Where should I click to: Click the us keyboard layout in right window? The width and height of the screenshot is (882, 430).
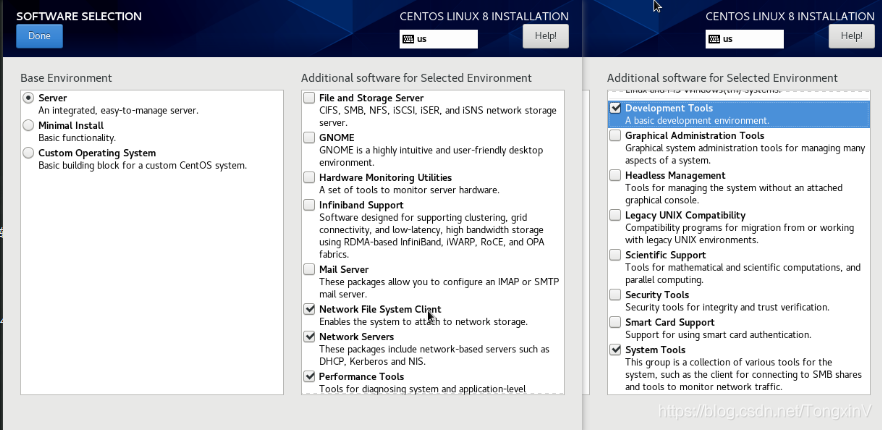tap(745, 39)
